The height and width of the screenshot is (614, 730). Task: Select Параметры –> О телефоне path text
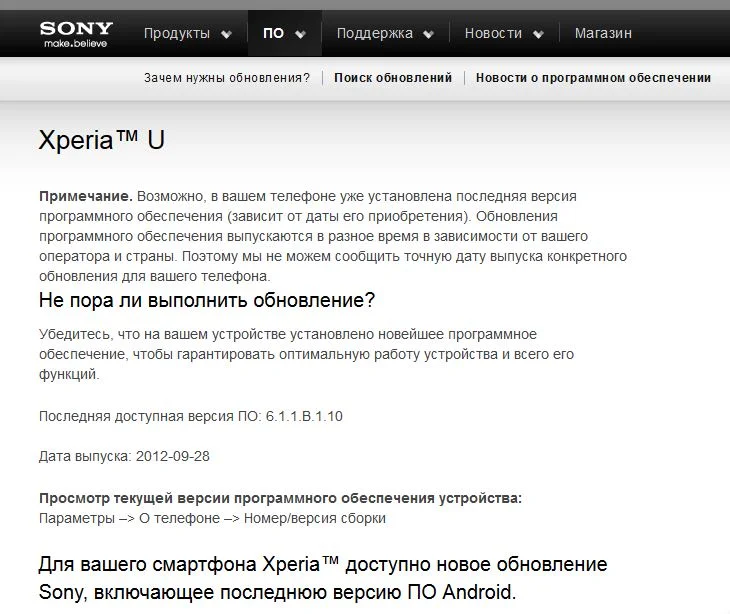pyautogui.click(x=212, y=518)
